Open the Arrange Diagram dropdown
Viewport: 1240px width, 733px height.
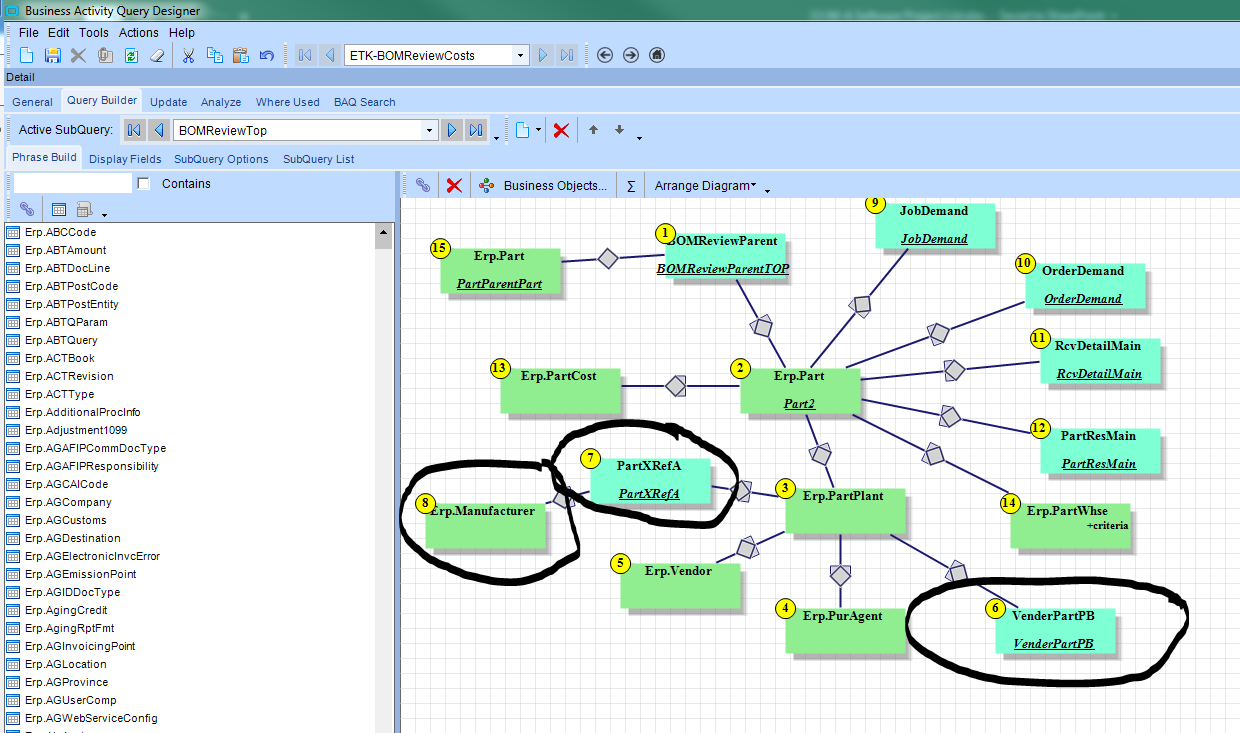coord(705,185)
